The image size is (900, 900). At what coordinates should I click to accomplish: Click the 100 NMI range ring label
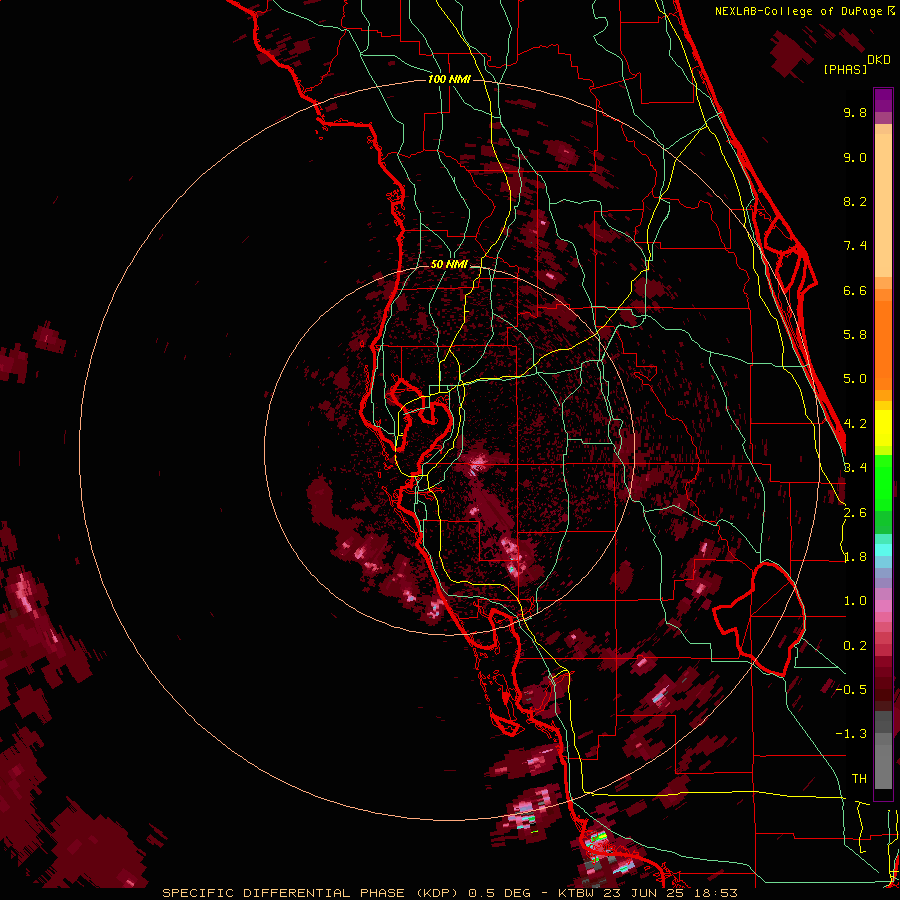pos(449,79)
